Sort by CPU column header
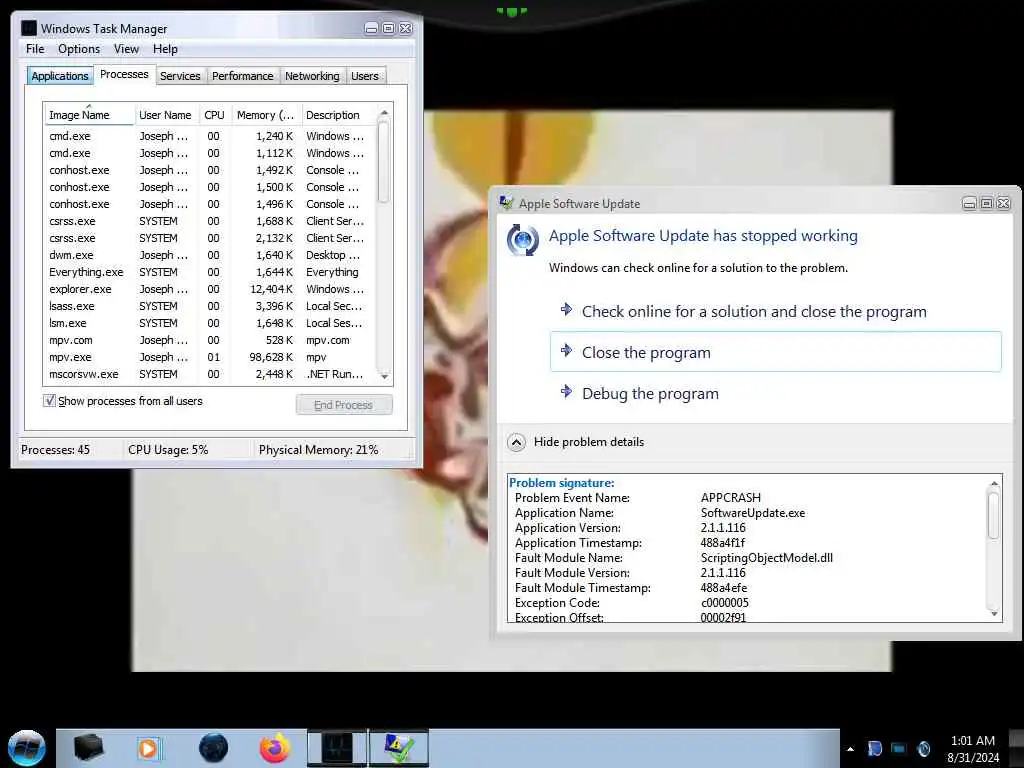Screen dimensions: 1024x768 tap(214, 115)
